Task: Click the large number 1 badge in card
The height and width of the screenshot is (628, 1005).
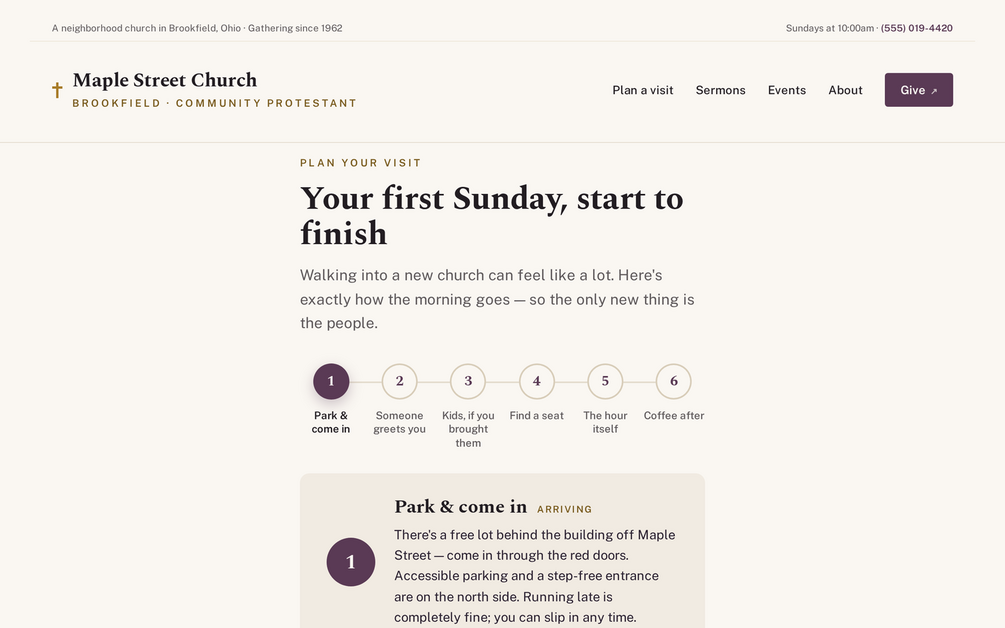Action: 351,562
